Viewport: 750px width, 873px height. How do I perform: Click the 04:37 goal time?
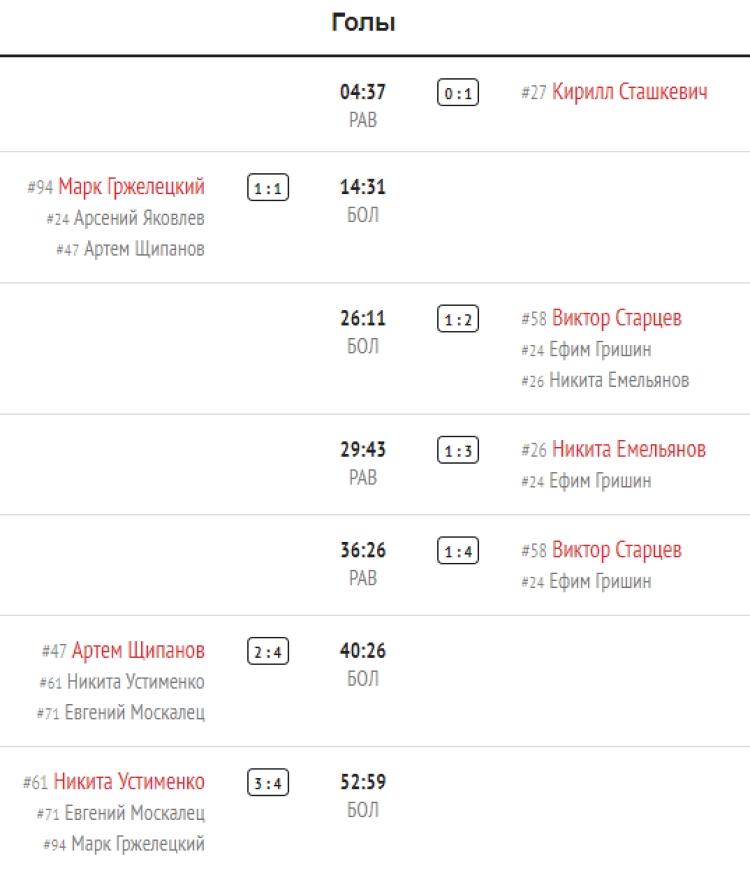tap(363, 92)
